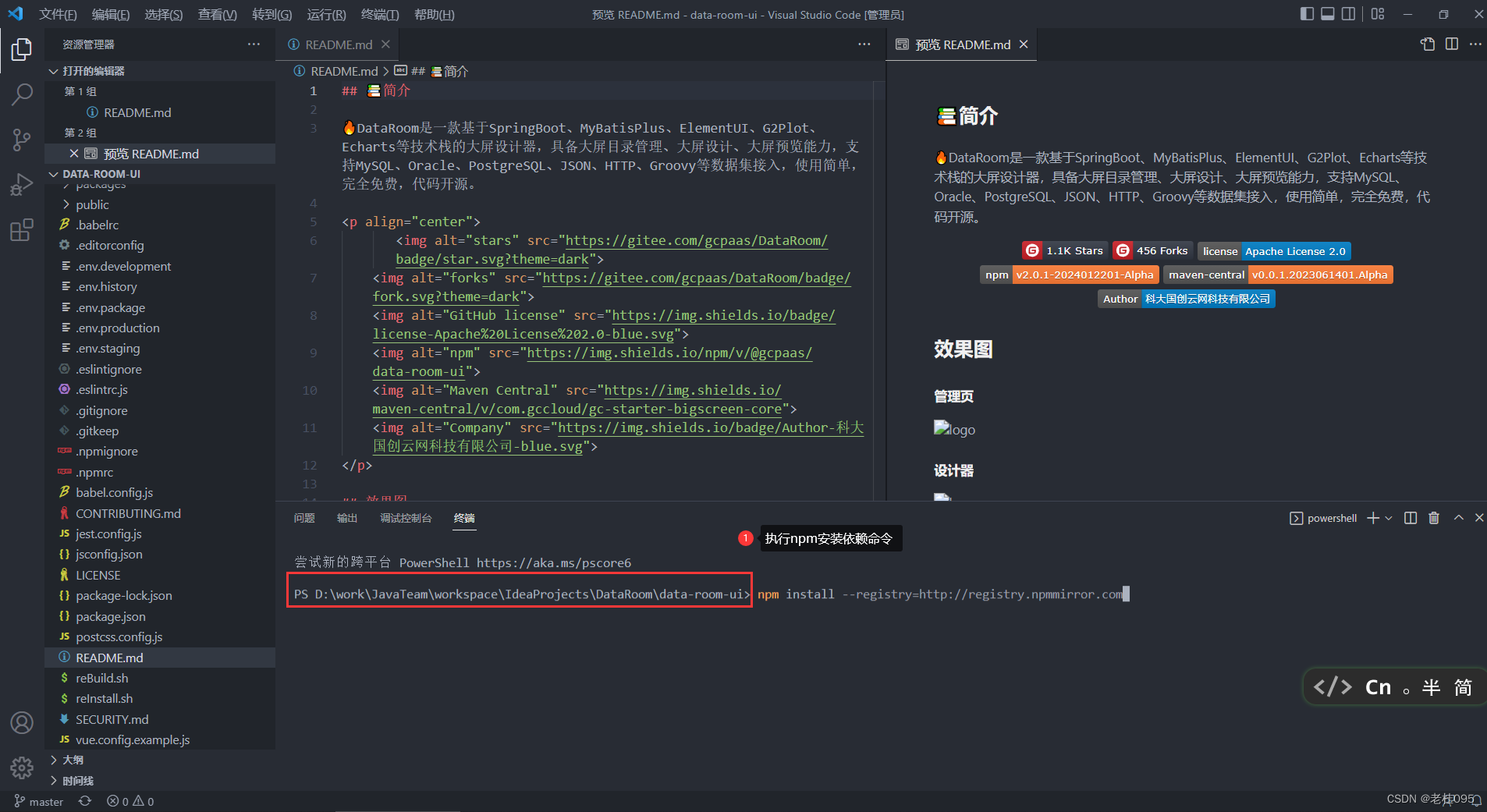
Task: Open the 文件(F) menu
Action: click(x=58, y=14)
